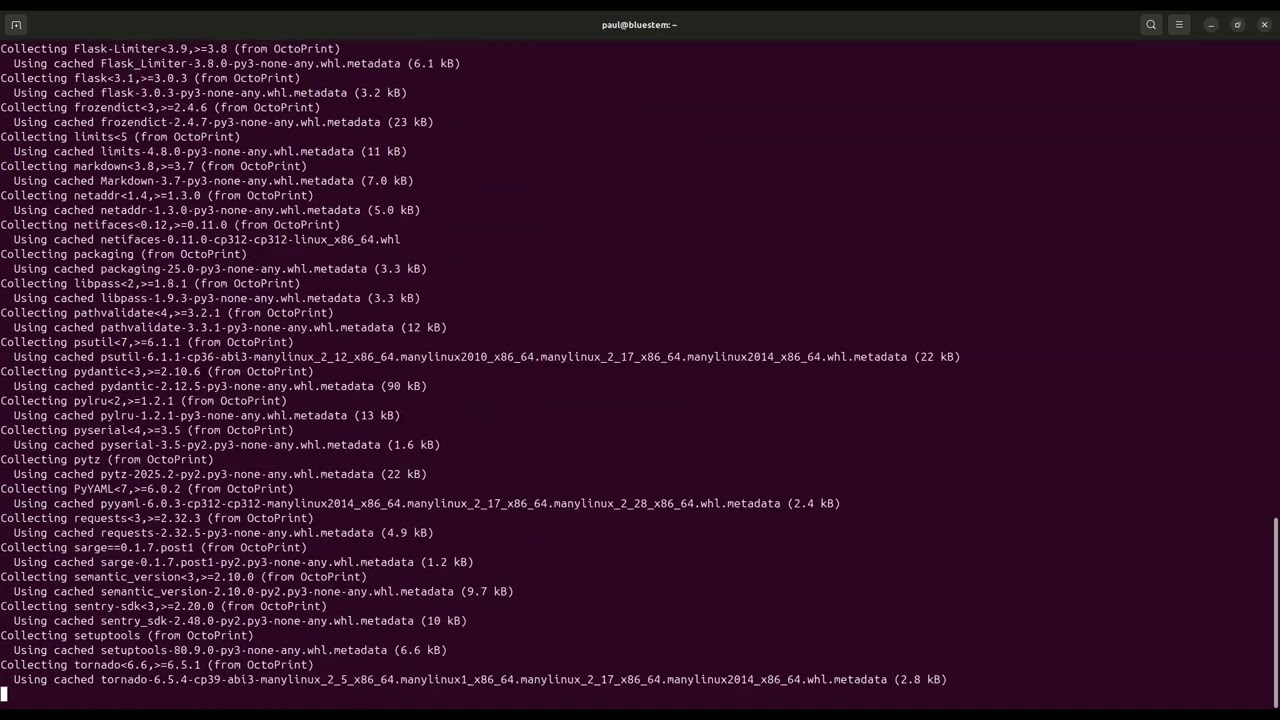Click the 'Collecting pytz (from OctoPrint)' line
1280x720 pixels.
tap(107, 460)
